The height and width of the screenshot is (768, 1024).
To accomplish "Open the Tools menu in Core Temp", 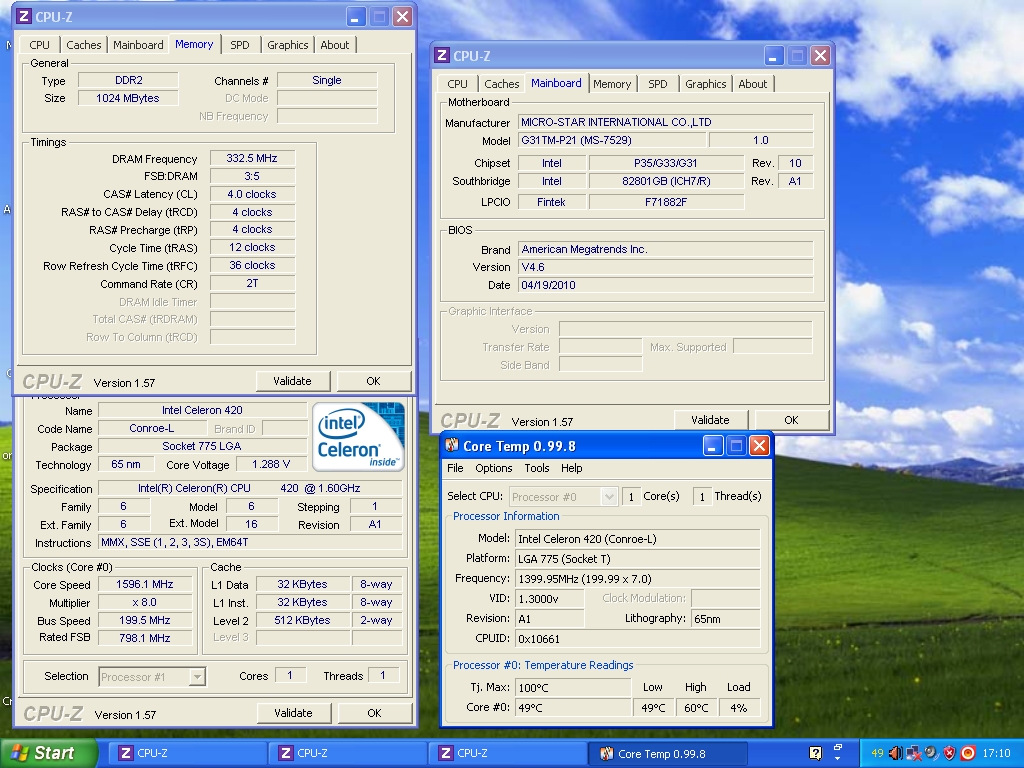I will tap(537, 468).
